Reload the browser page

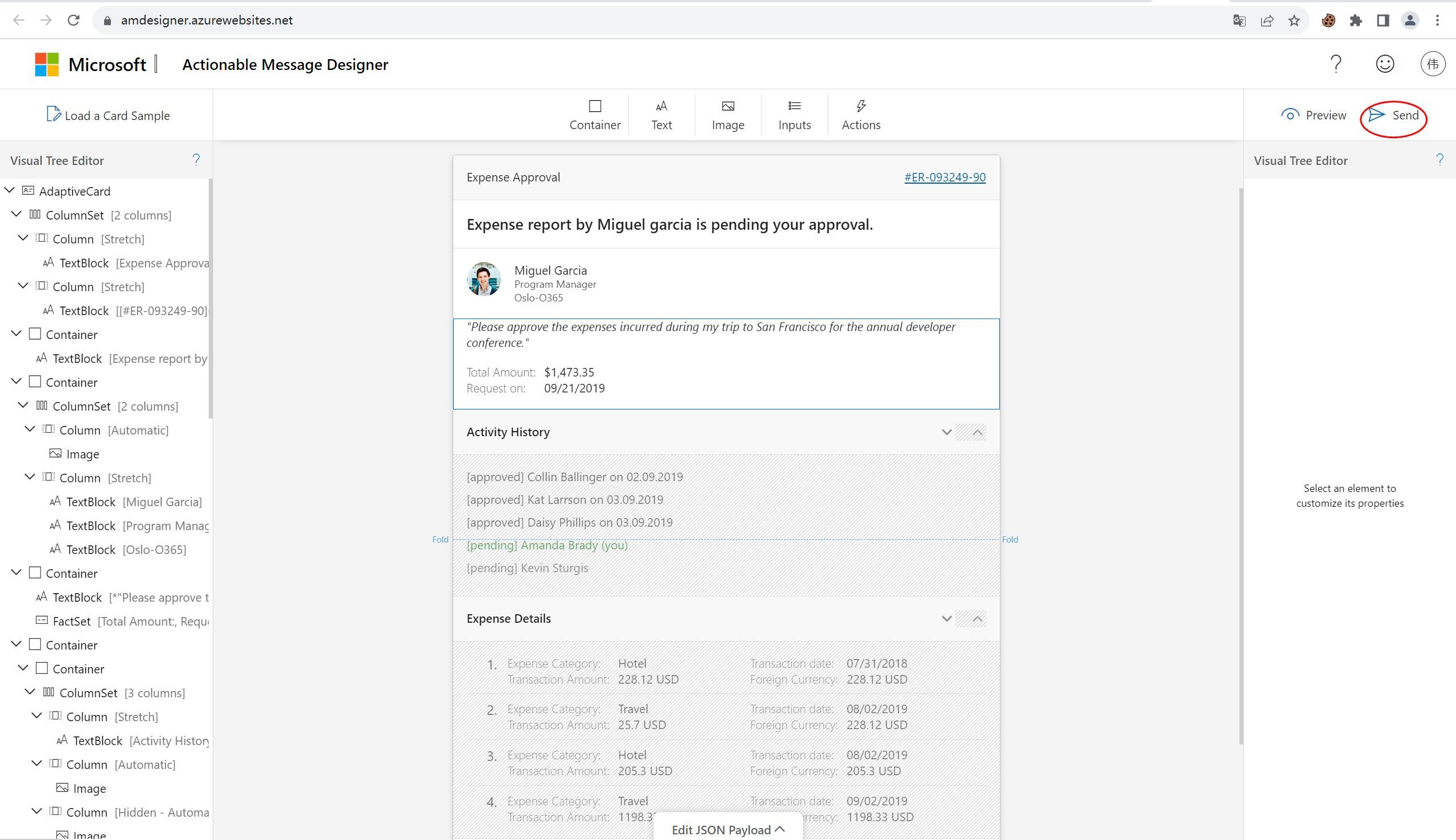[73, 20]
